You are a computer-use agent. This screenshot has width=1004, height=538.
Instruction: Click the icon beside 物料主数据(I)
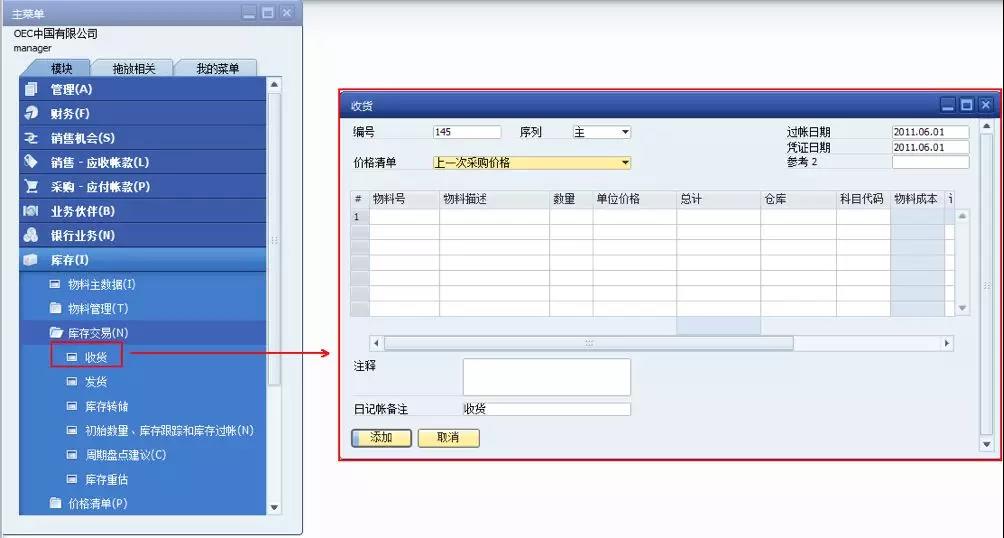(x=56, y=284)
